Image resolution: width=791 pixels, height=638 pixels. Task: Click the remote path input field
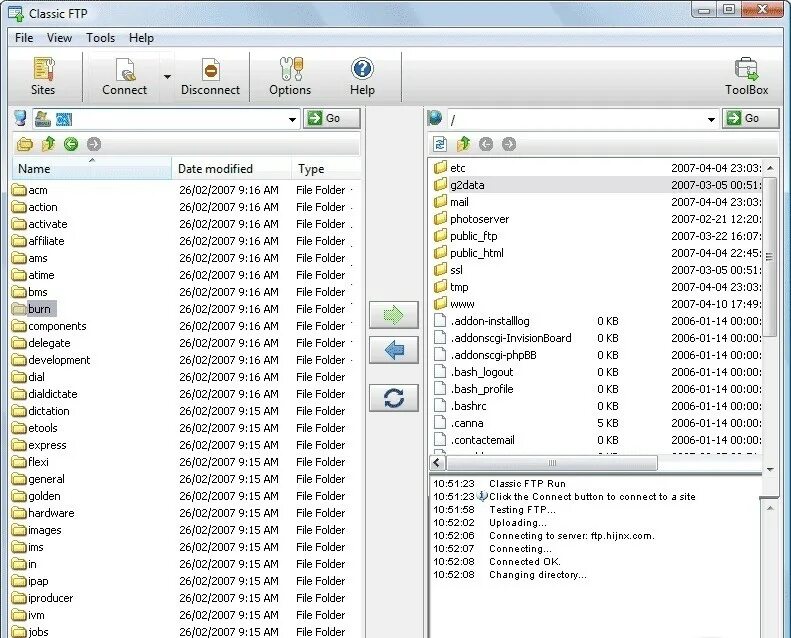(x=575, y=120)
